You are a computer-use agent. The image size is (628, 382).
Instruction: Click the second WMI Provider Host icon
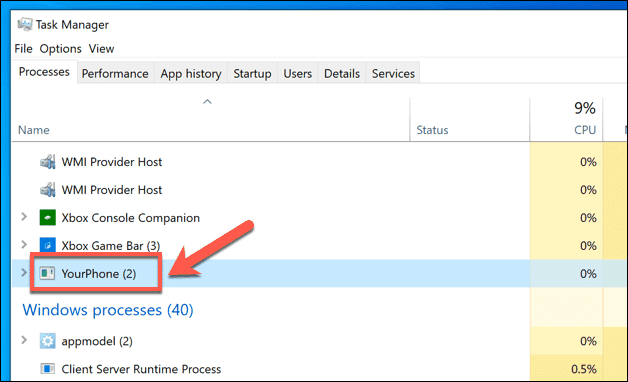[48, 190]
